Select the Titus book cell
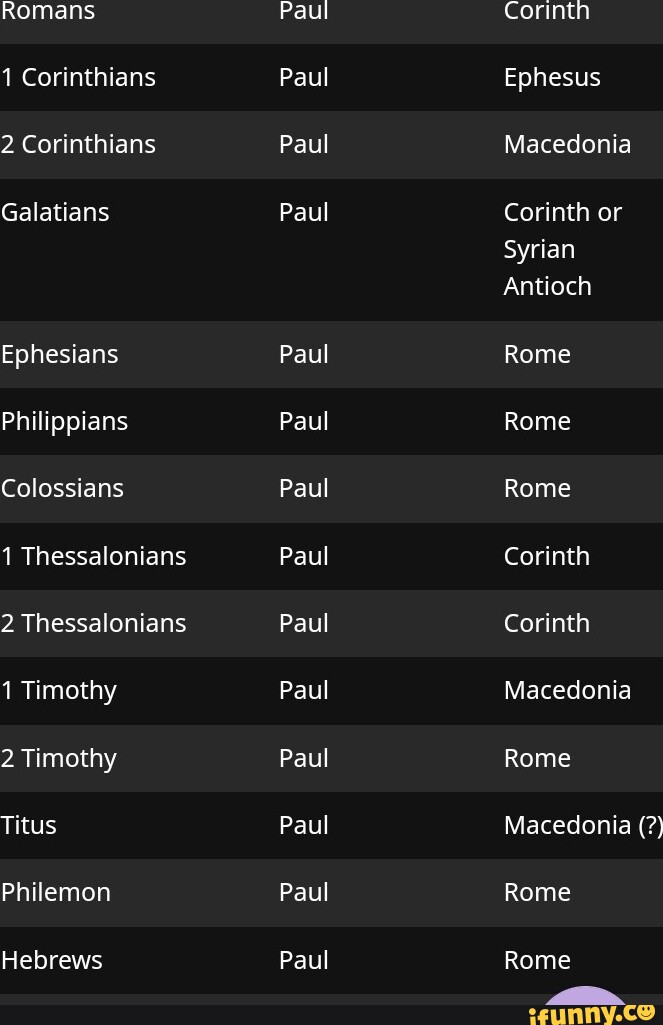 tap(29, 825)
